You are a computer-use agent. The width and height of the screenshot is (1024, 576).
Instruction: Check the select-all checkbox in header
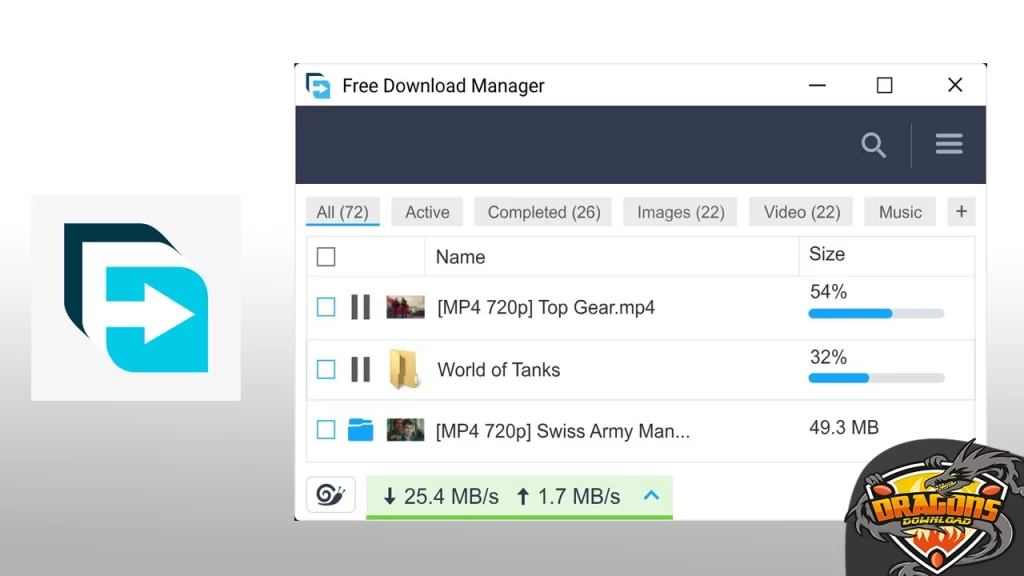point(325,256)
